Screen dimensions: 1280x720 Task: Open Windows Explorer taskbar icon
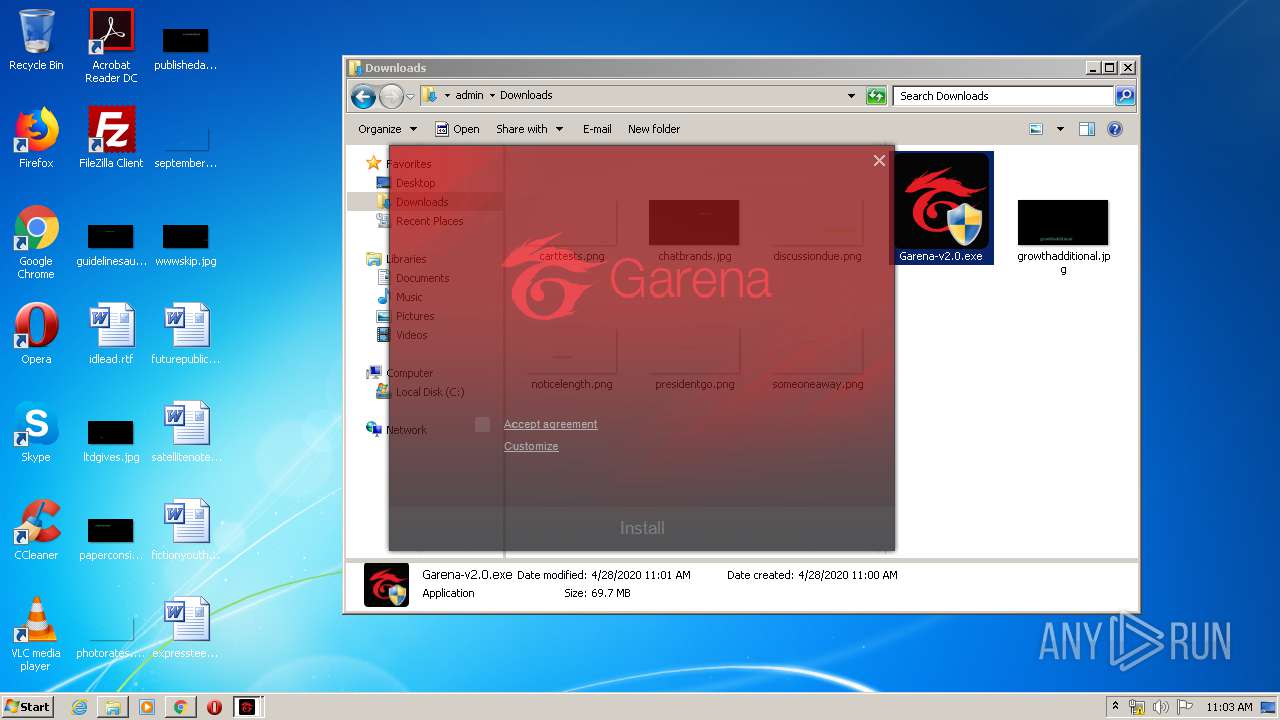(x=113, y=707)
